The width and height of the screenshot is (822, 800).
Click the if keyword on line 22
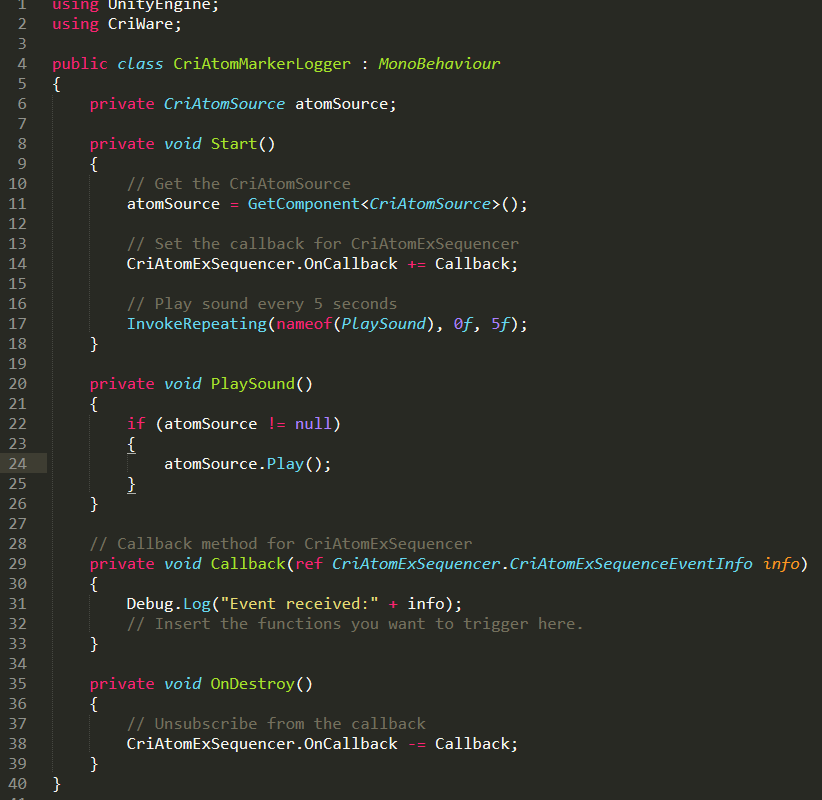pyautogui.click(x=136, y=424)
